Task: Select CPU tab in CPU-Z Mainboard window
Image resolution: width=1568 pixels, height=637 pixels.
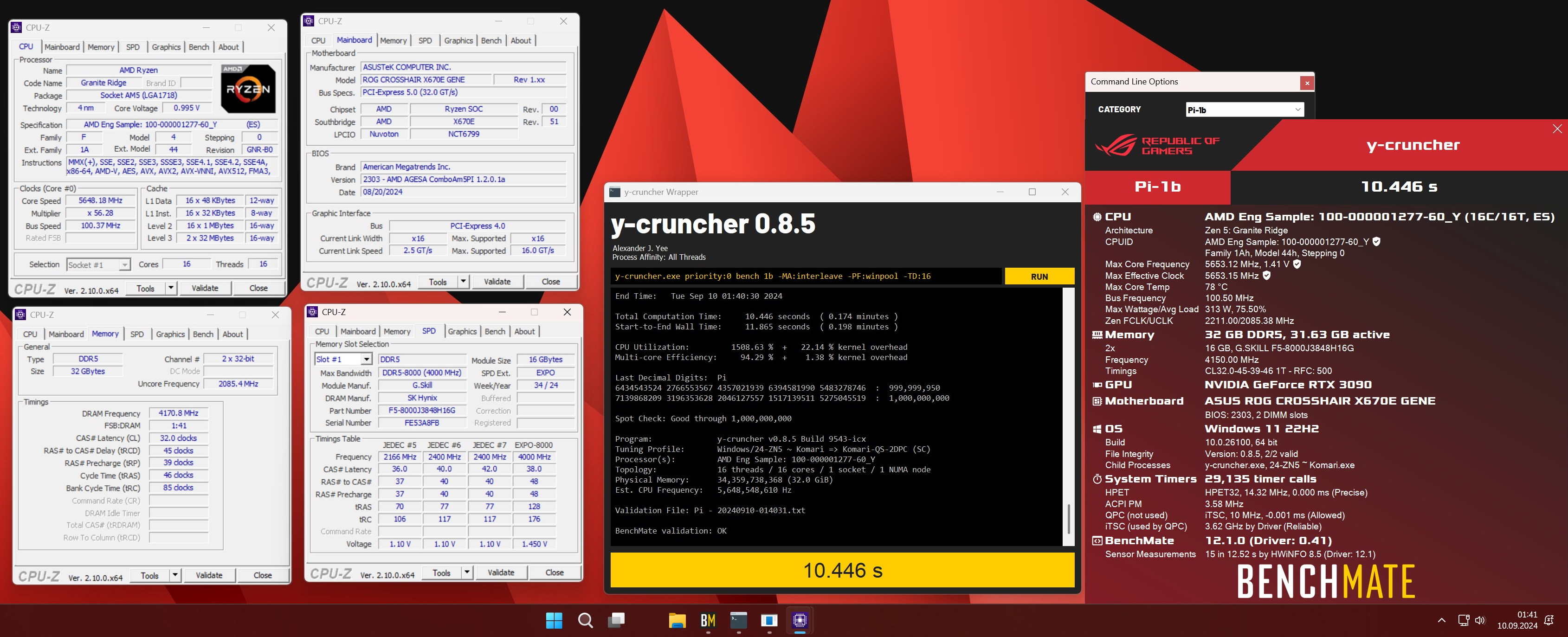Action: [318, 40]
